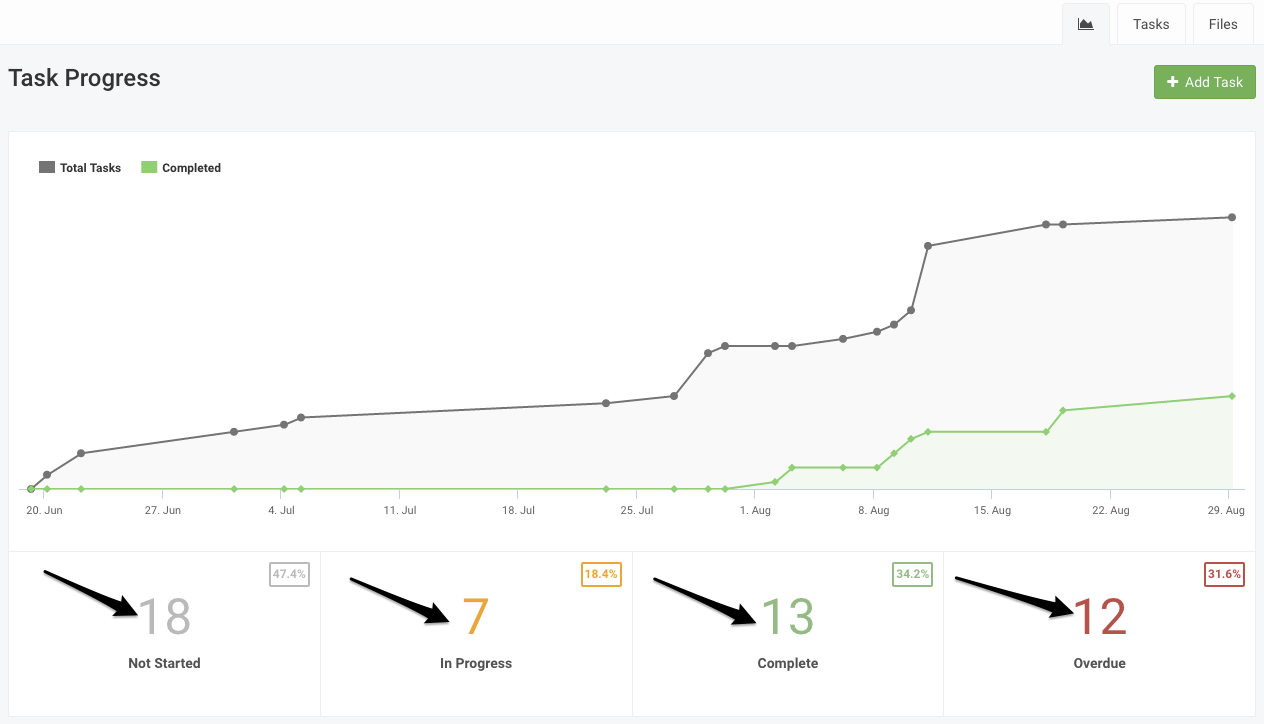
Task: Click the 18.4% badge on In Progress card
Action: (601, 574)
